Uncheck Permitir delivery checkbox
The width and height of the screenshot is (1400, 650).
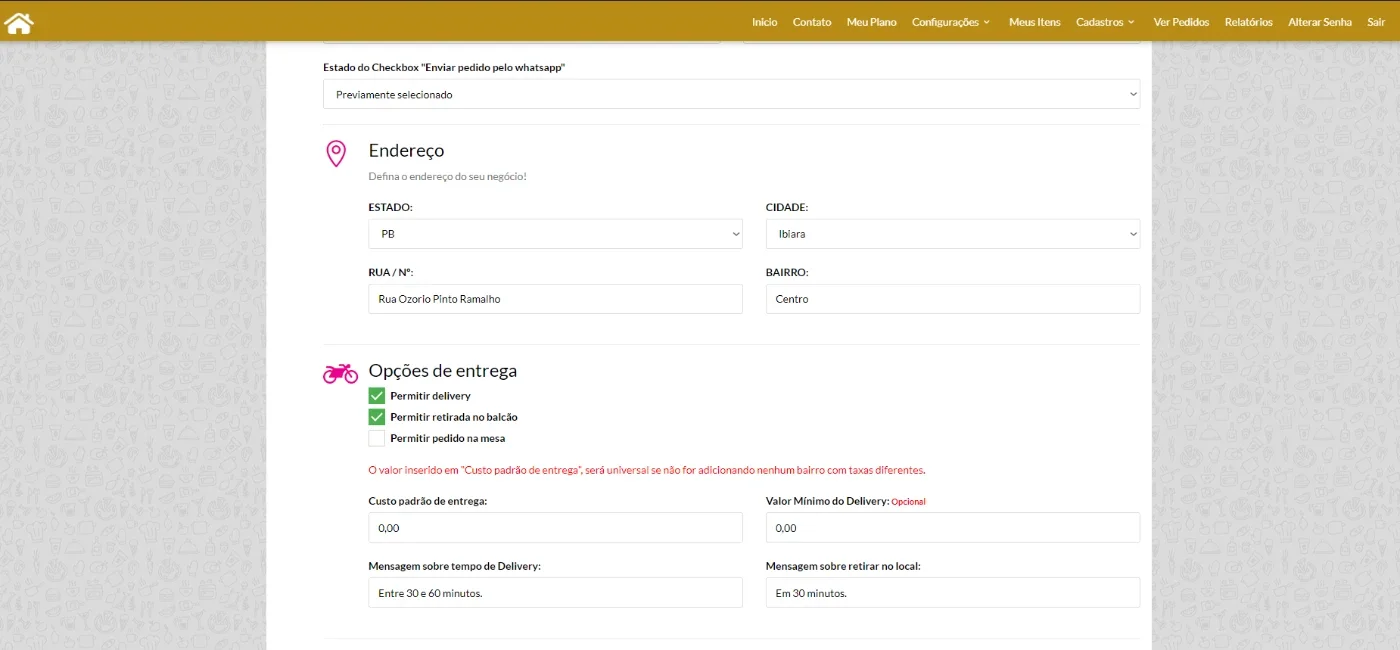click(377, 396)
